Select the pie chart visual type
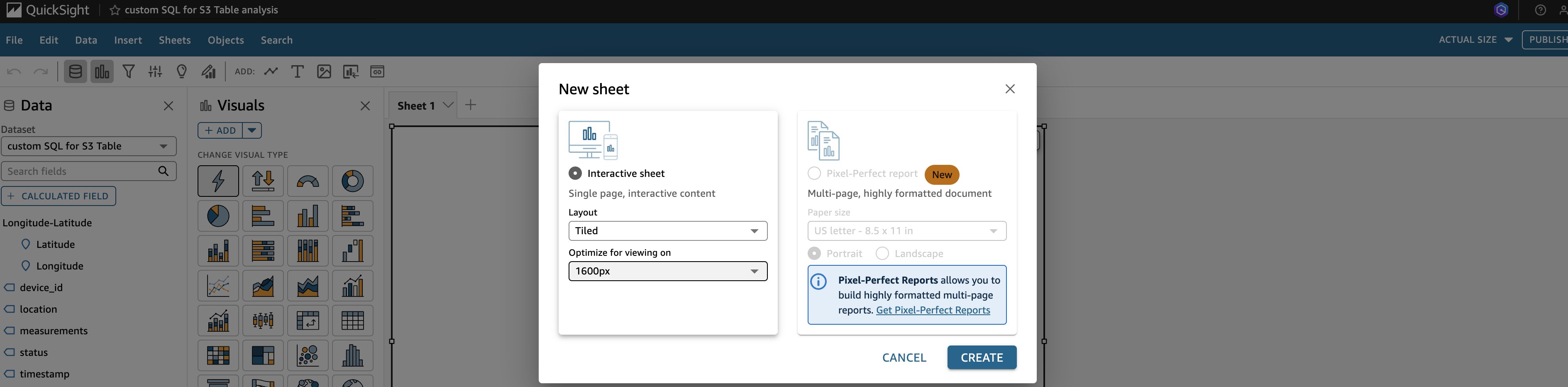1568x387 pixels. (x=218, y=216)
